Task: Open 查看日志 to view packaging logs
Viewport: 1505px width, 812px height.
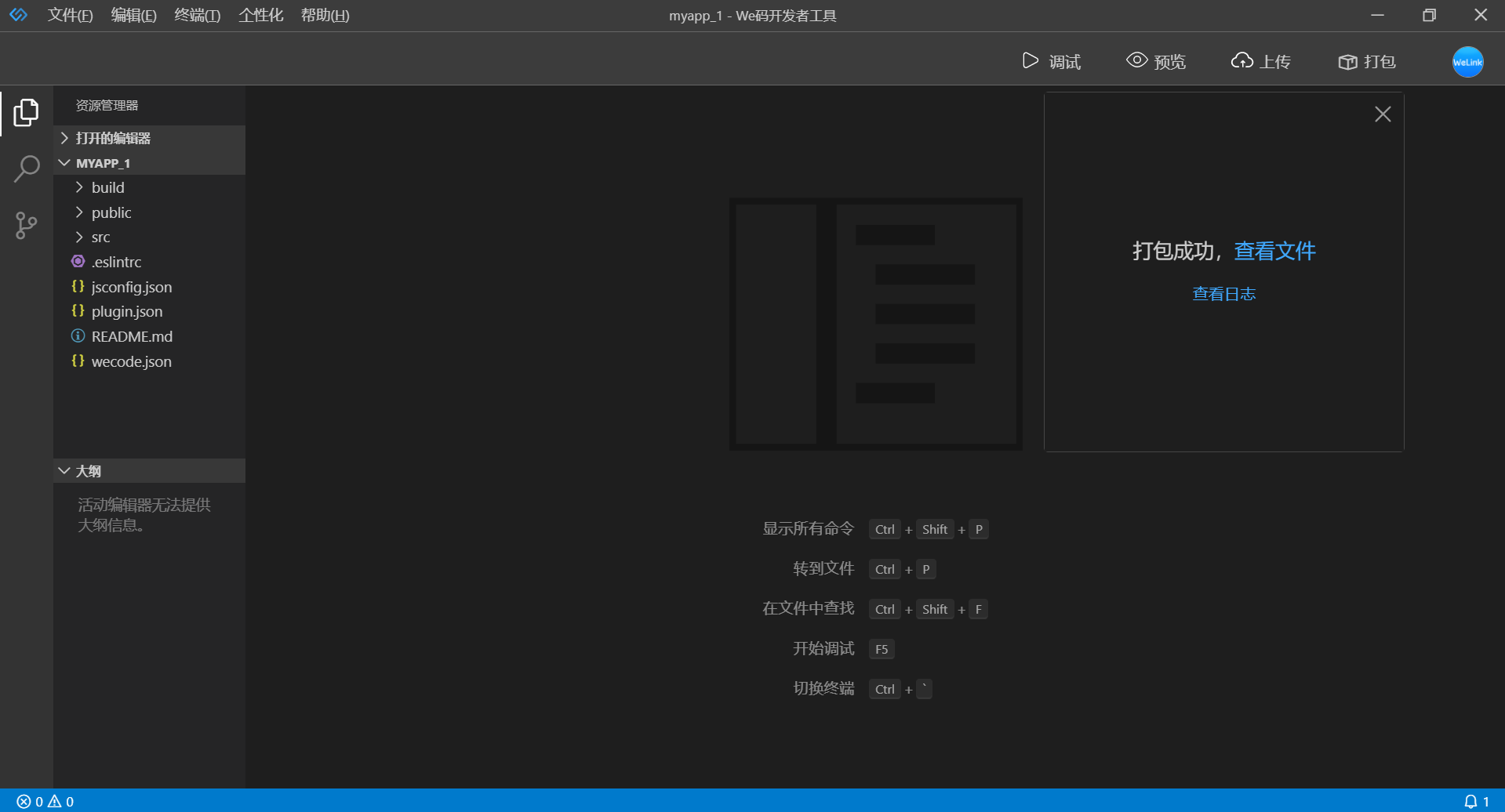Action: tap(1223, 293)
